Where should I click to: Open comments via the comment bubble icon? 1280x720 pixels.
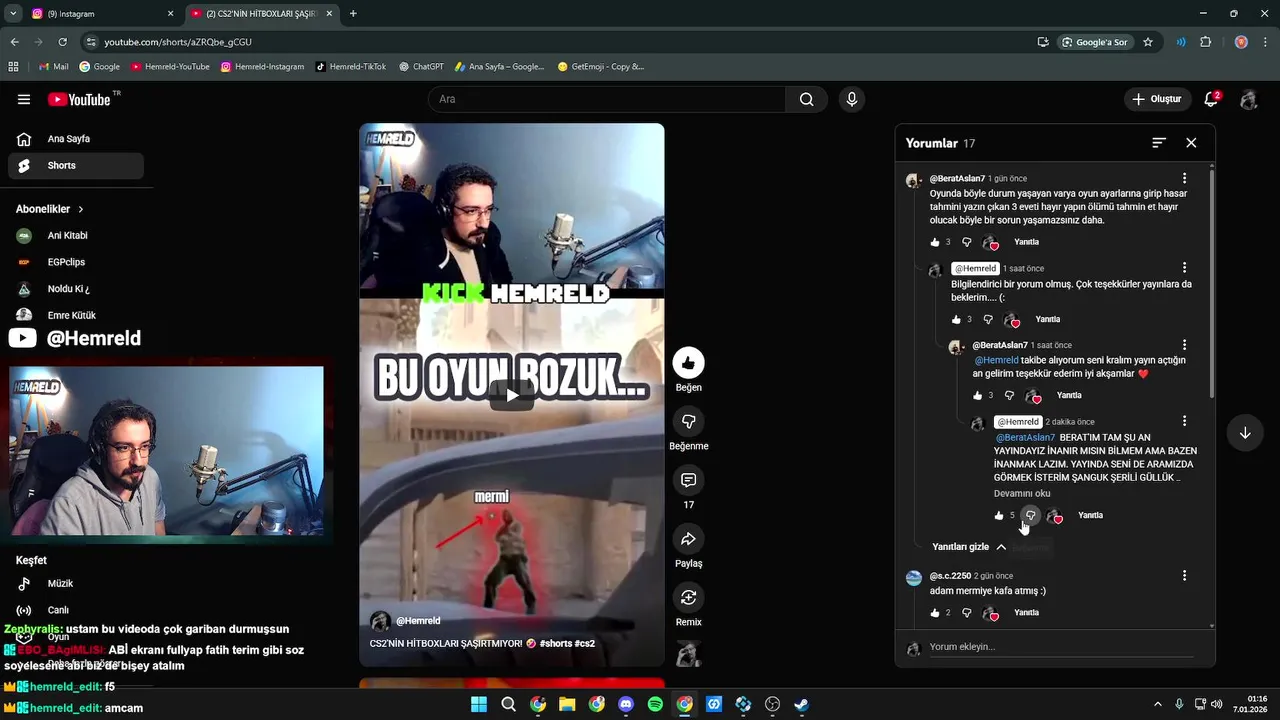pos(688,480)
